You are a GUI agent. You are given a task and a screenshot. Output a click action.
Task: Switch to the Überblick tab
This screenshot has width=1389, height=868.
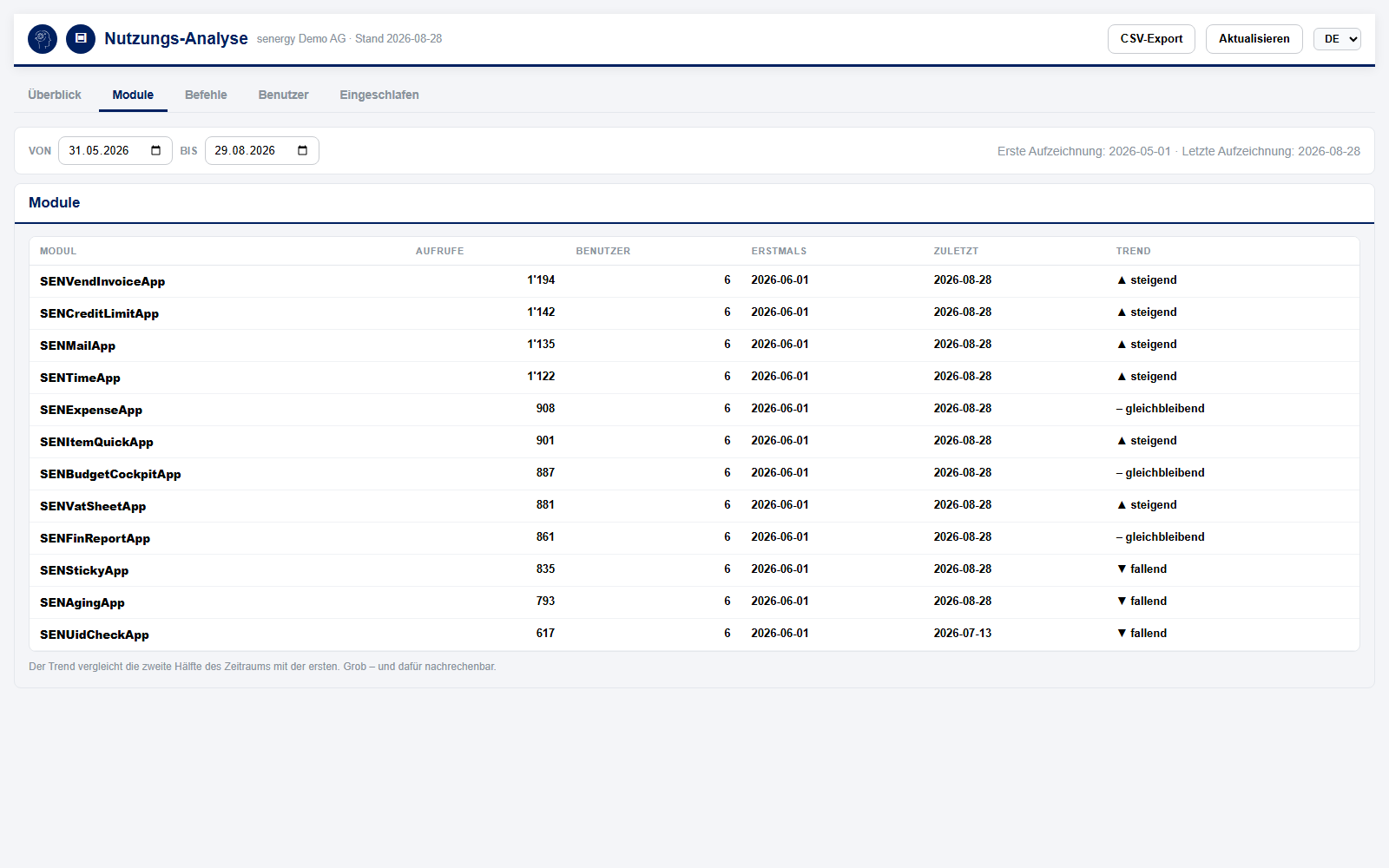point(55,95)
